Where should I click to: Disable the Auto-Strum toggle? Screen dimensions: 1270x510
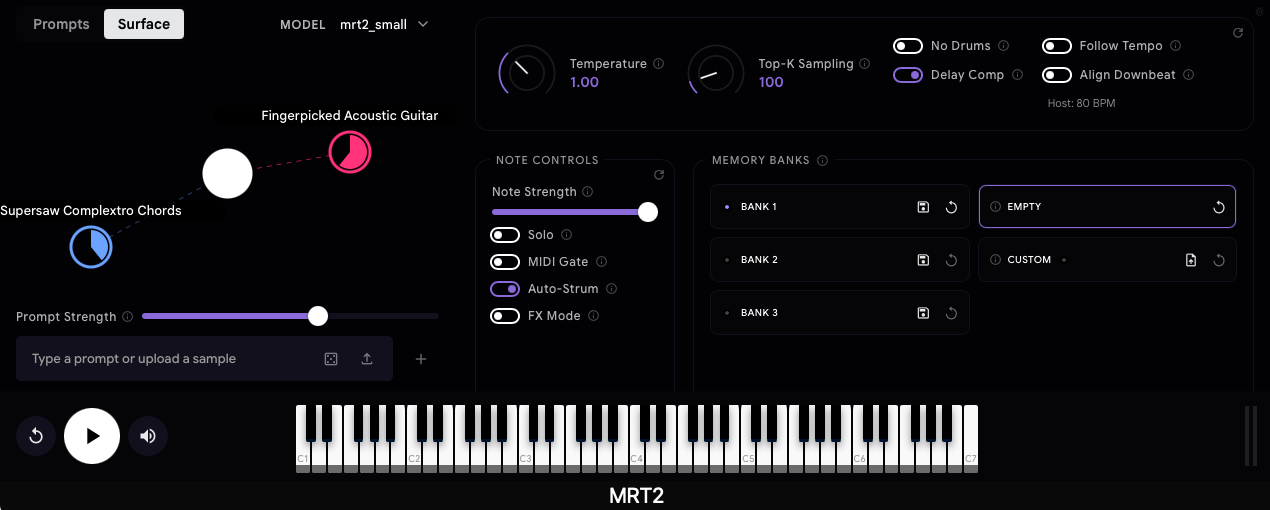point(505,289)
